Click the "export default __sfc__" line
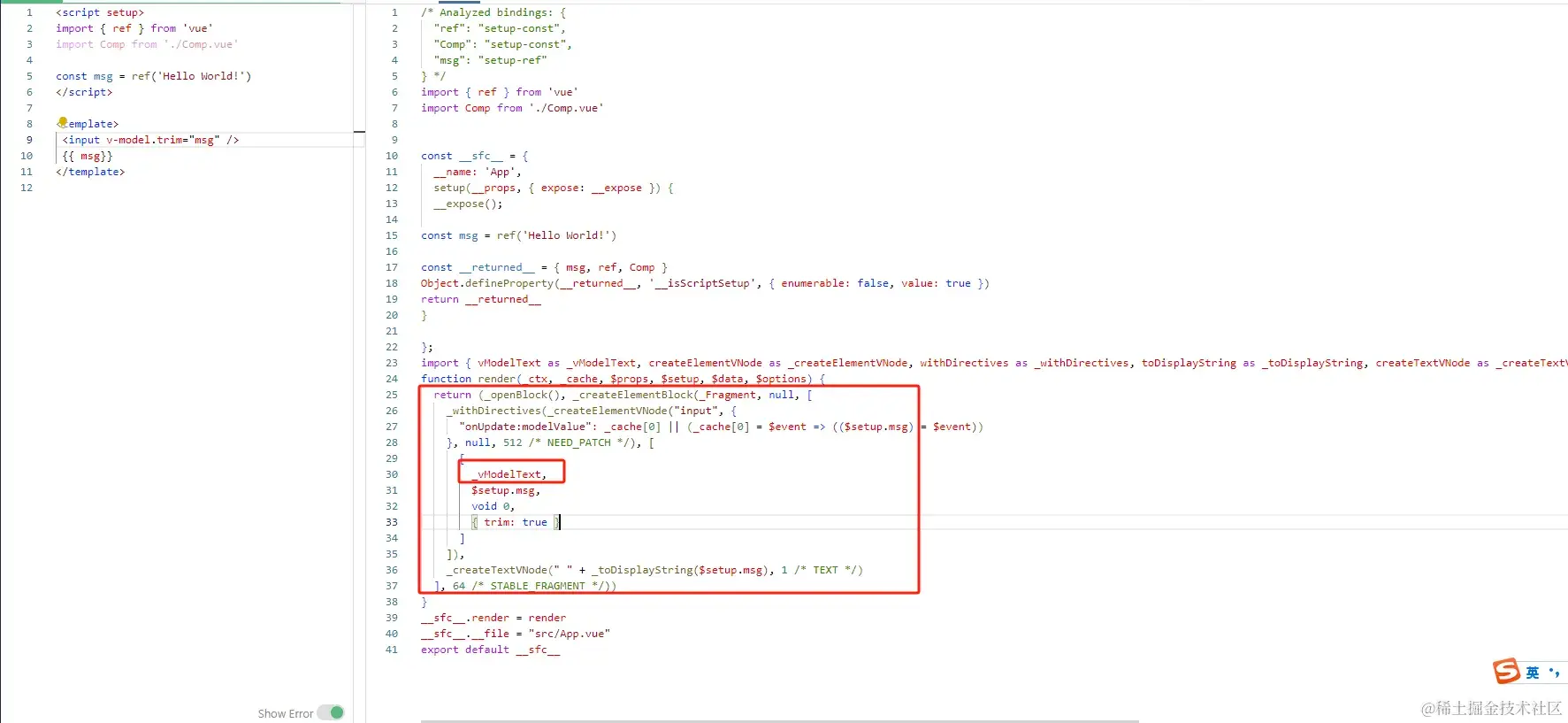Screen dimensions: 1568x723 point(490,650)
